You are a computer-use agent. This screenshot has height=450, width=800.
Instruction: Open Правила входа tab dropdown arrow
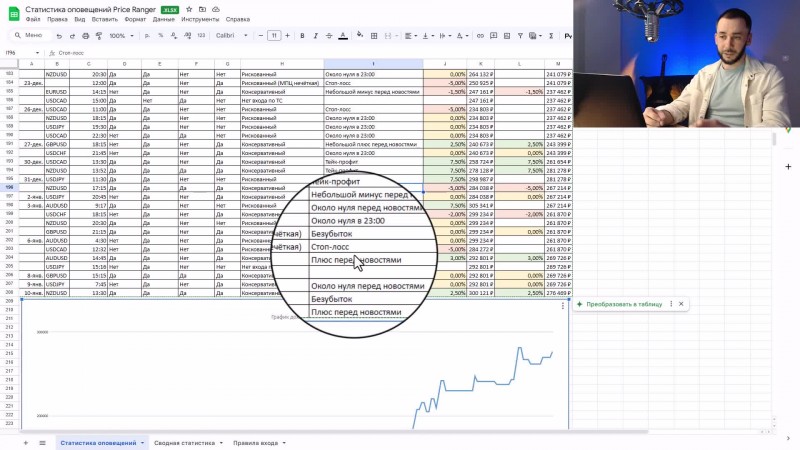[284, 443]
